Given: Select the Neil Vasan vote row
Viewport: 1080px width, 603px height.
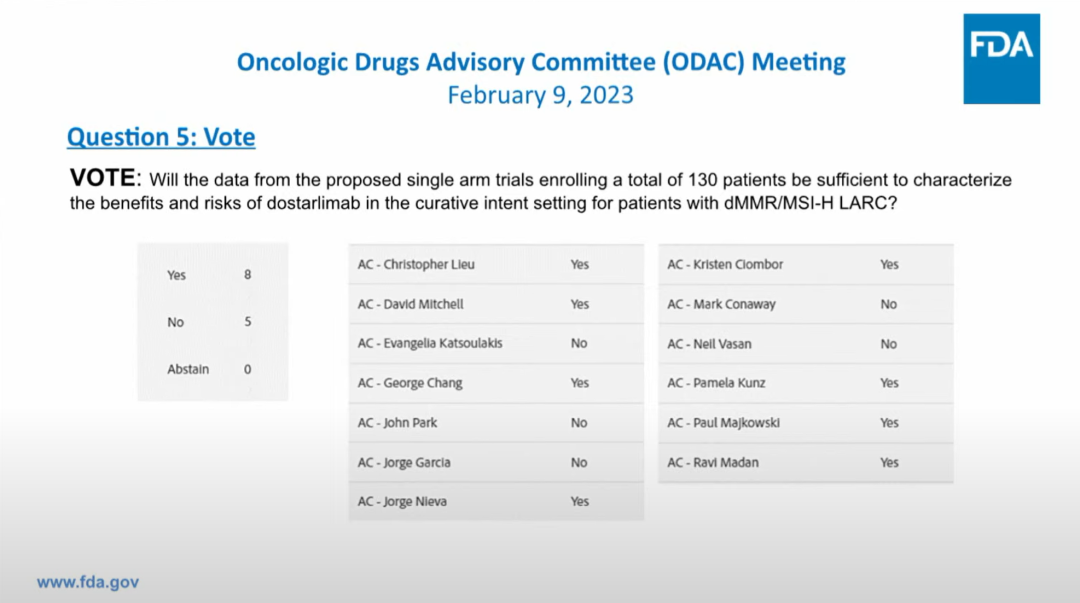Looking at the screenshot, I should pyautogui.click(x=805, y=344).
